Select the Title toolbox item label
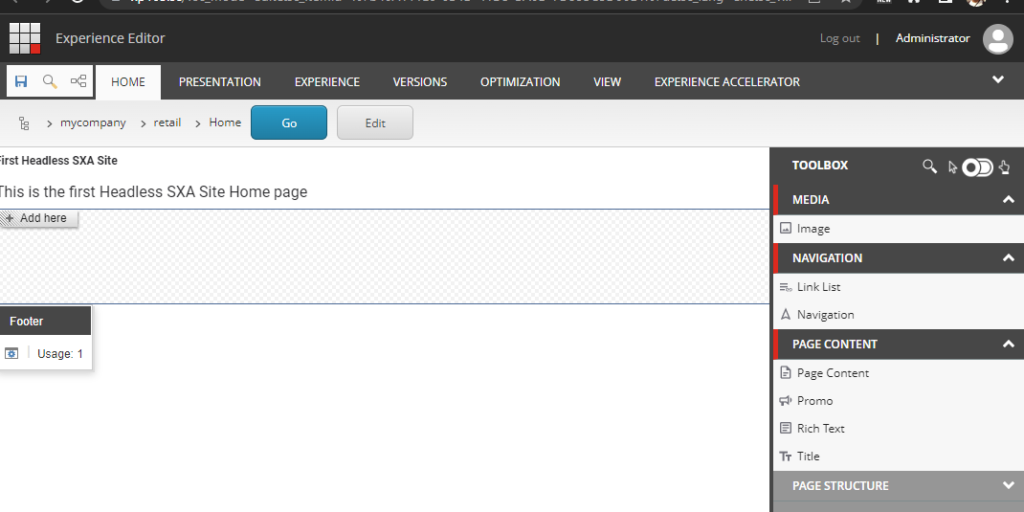This screenshot has width=1024, height=512. pyautogui.click(x=808, y=456)
